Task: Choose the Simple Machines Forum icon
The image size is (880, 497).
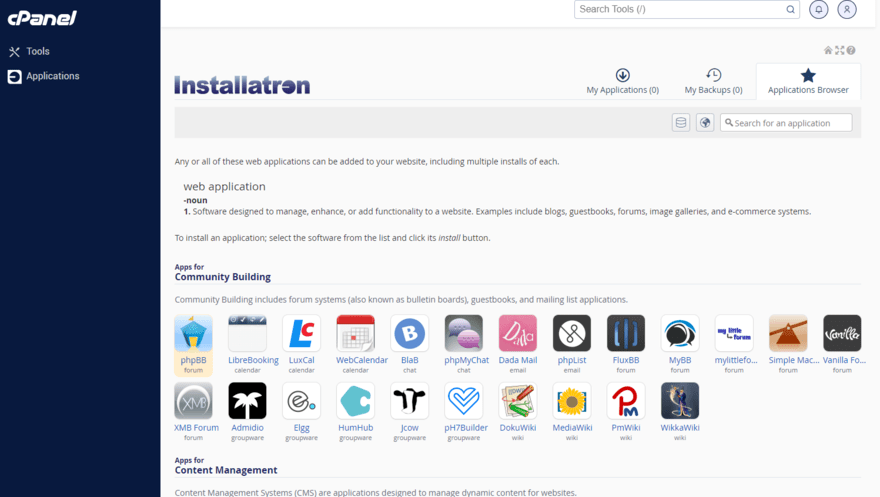Action: (x=788, y=333)
